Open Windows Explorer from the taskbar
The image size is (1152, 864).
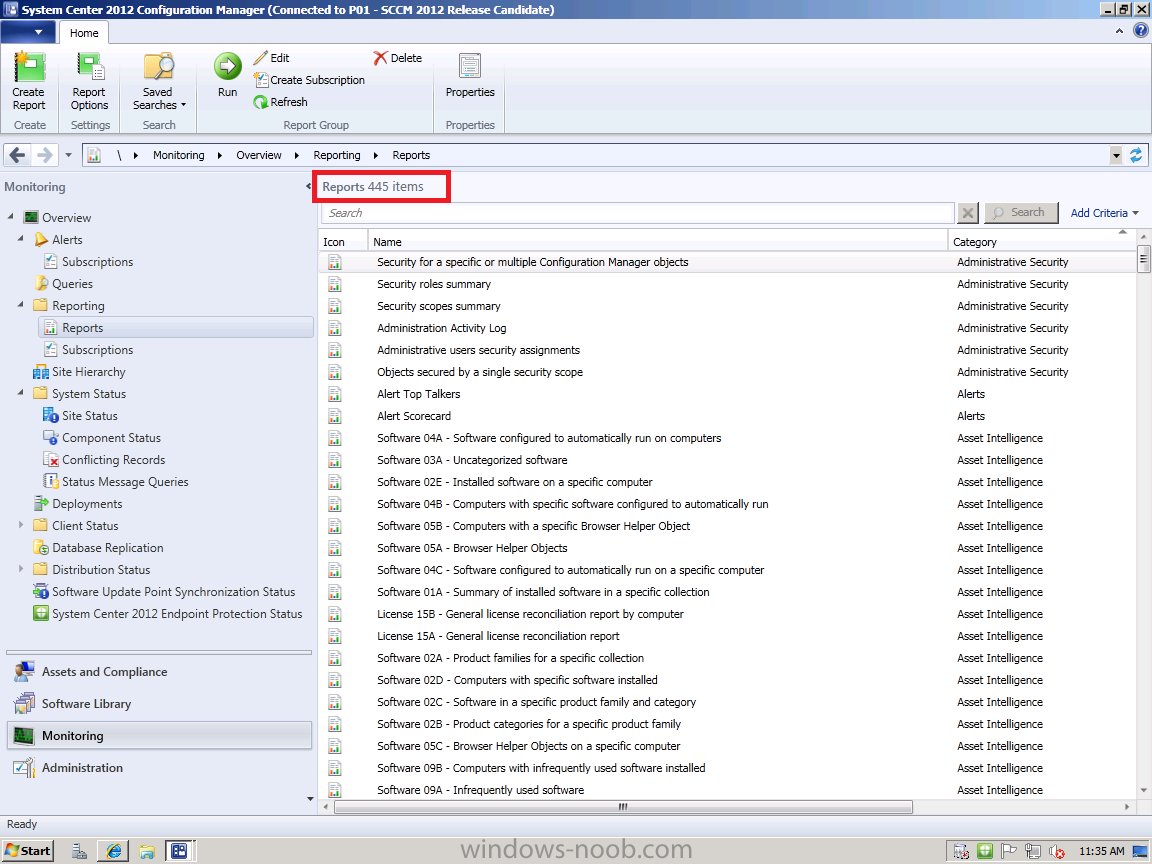coord(147,851)
